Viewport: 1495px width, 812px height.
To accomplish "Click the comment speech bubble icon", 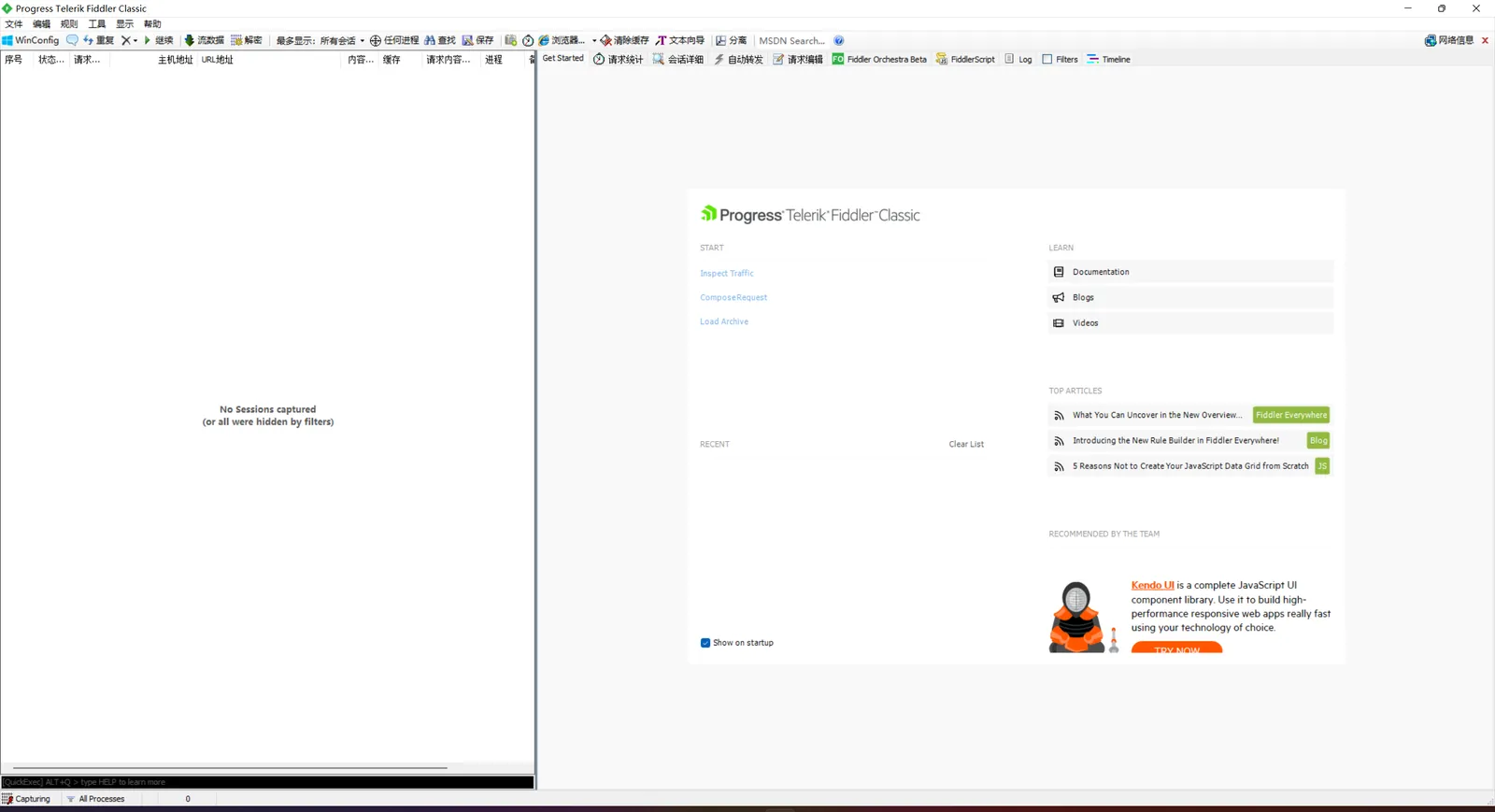I will 72,40.
